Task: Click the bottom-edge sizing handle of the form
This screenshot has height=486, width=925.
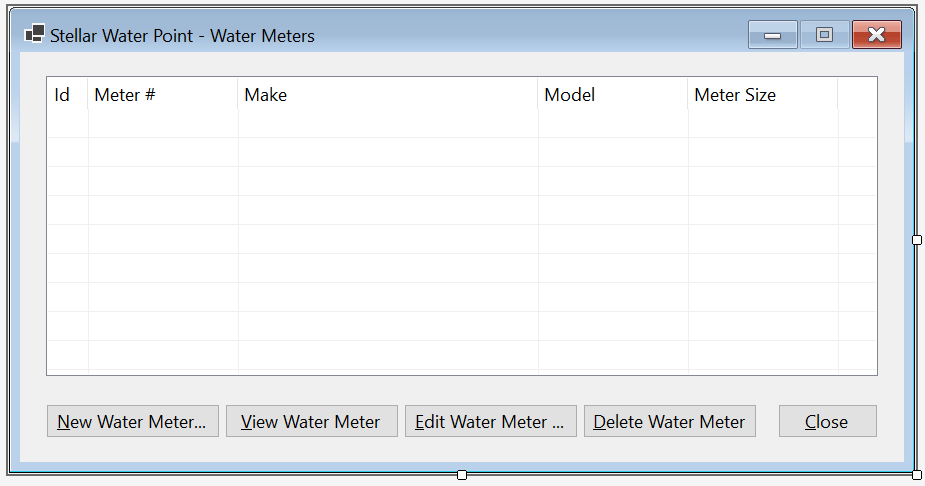Action: pos(462,475)
